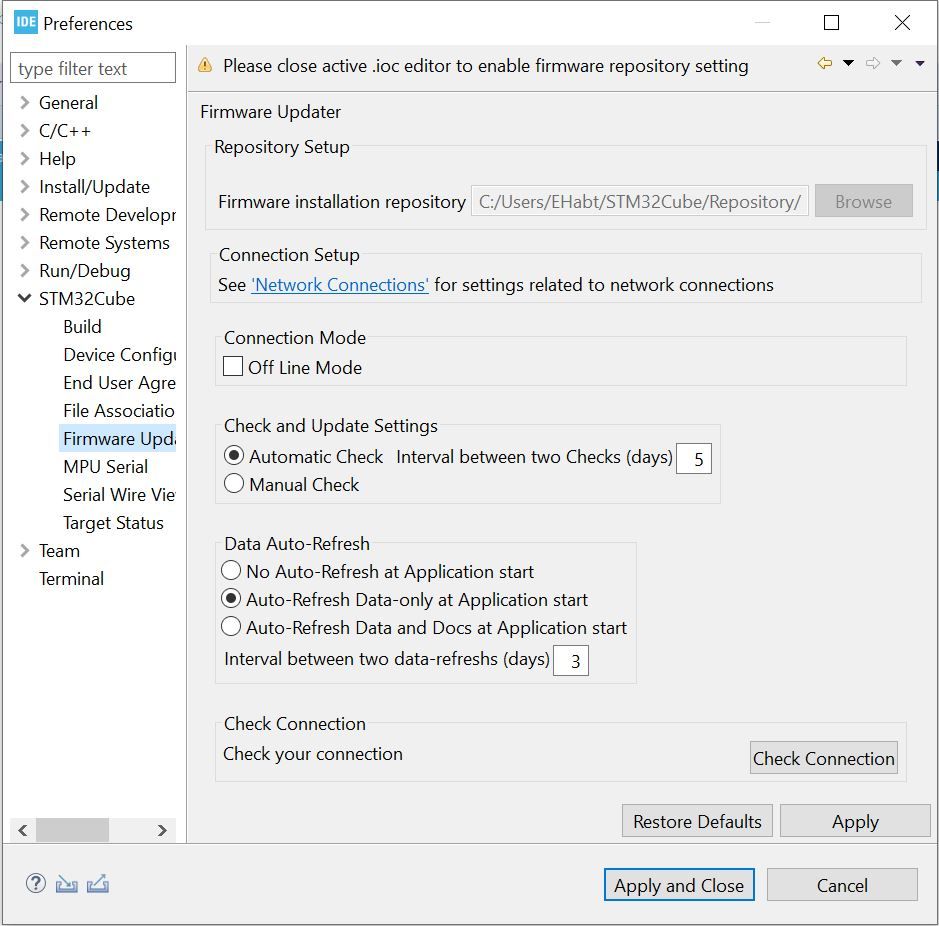Select the Firmware Updater tree item
This screenshot has width=939, height=926.
coord(117,438)
